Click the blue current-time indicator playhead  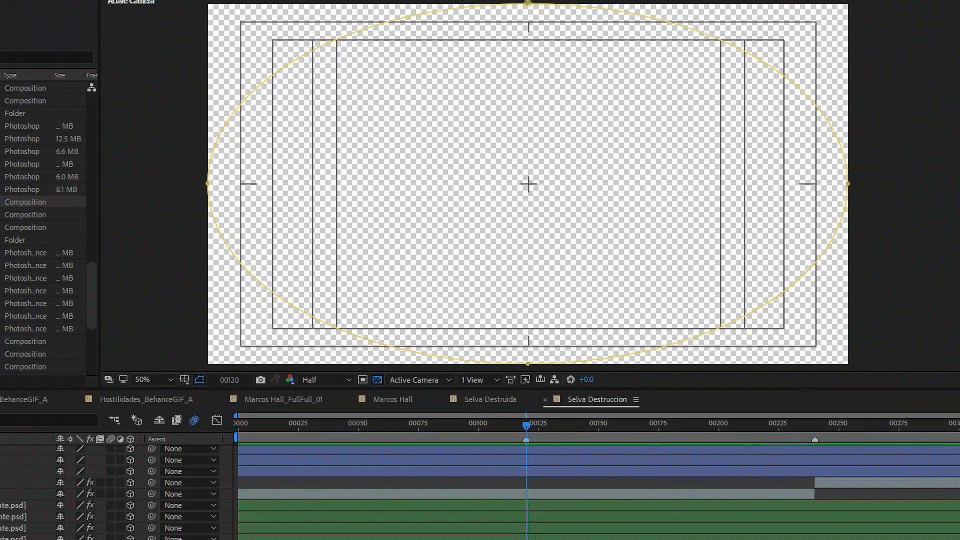526,426
